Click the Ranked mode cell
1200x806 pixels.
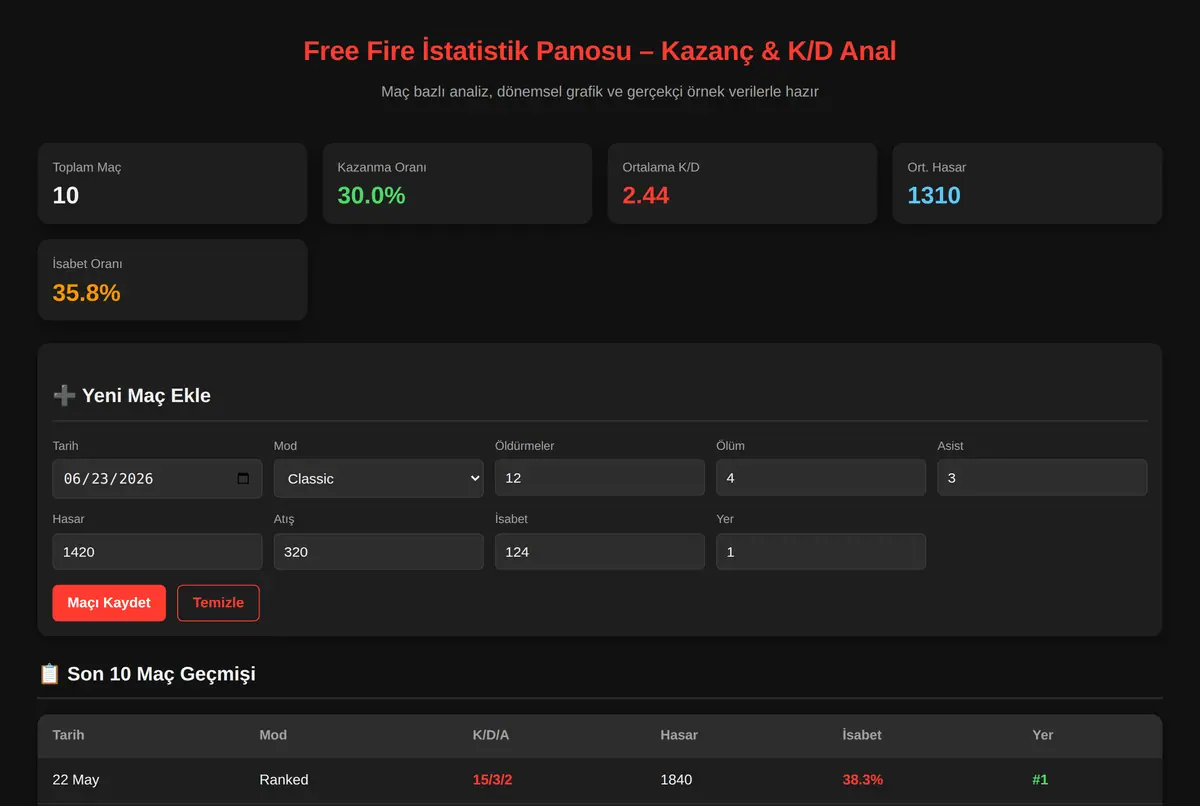coord(284,780)
